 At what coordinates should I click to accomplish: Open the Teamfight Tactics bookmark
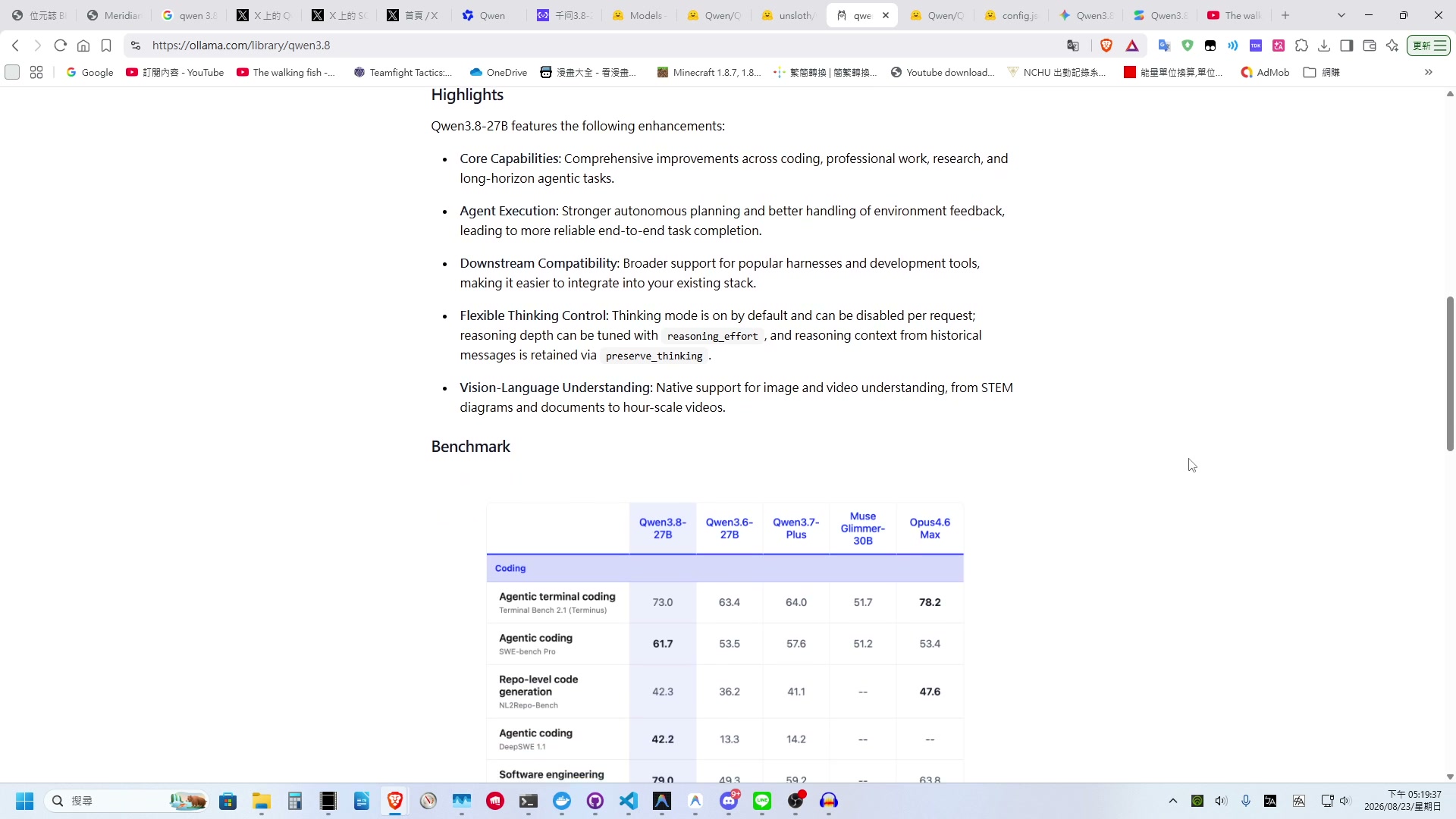(x=403, y=72)
